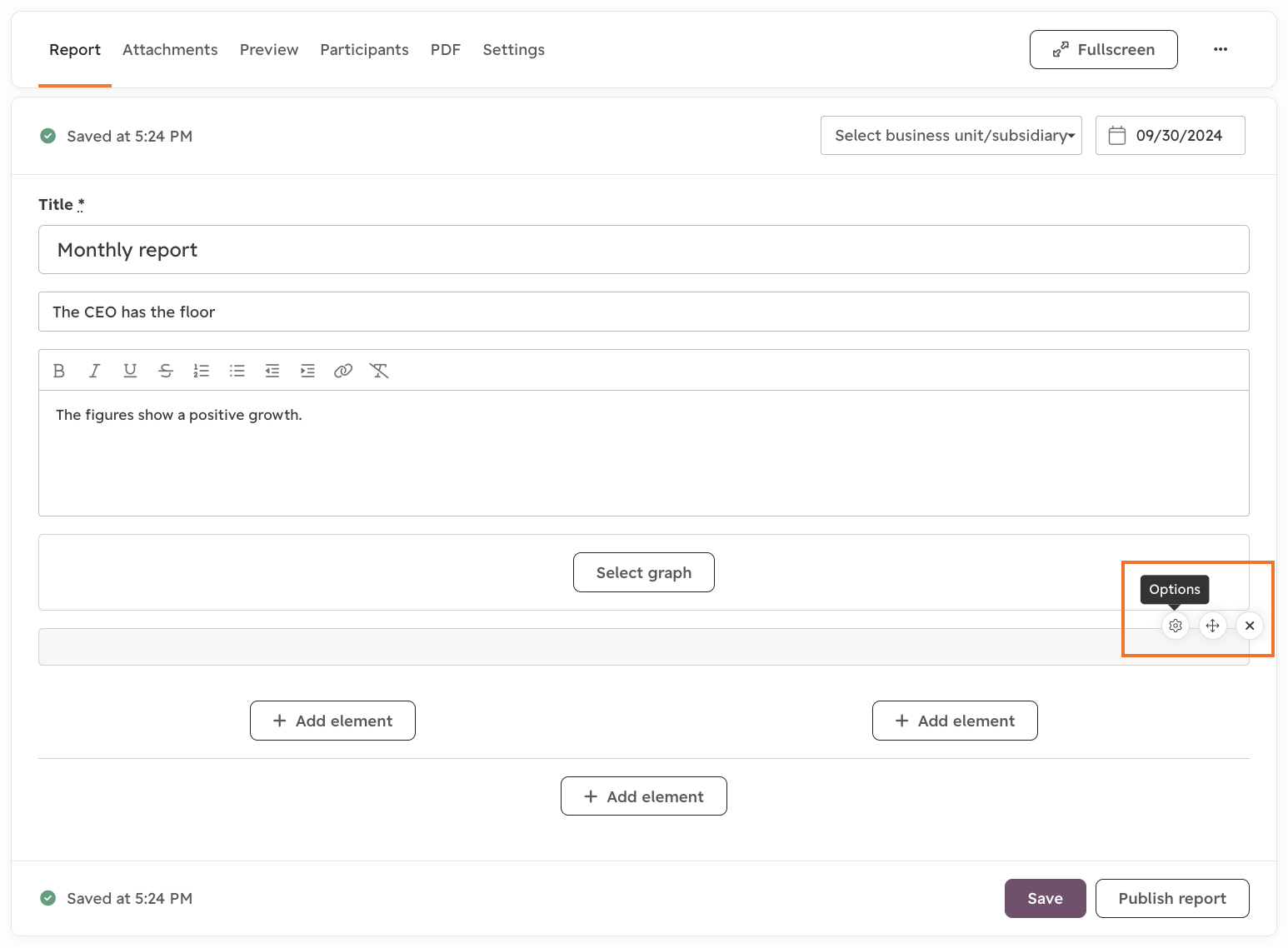Apply strikethrough formatting
Image resolution: width=1288 pixels, height=948 pixels.
pos(166,371)
